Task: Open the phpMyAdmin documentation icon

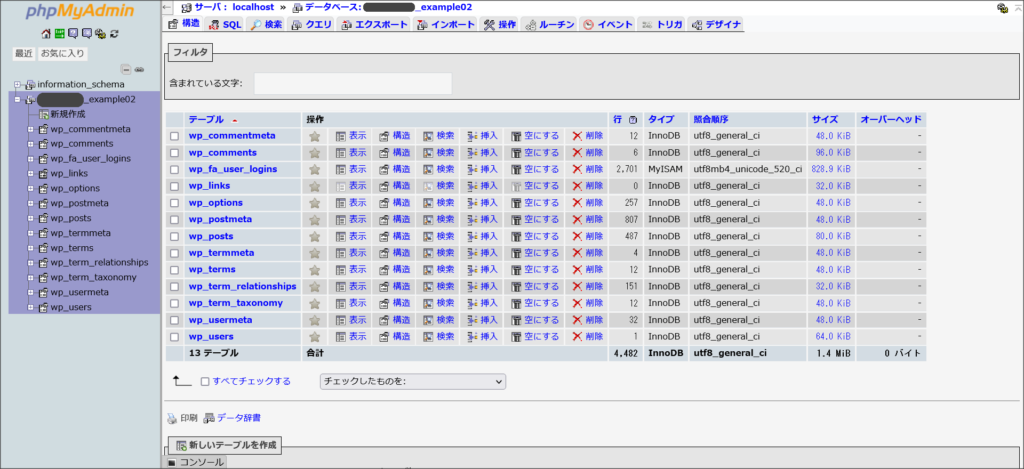Action: click(x=73, y=33)
